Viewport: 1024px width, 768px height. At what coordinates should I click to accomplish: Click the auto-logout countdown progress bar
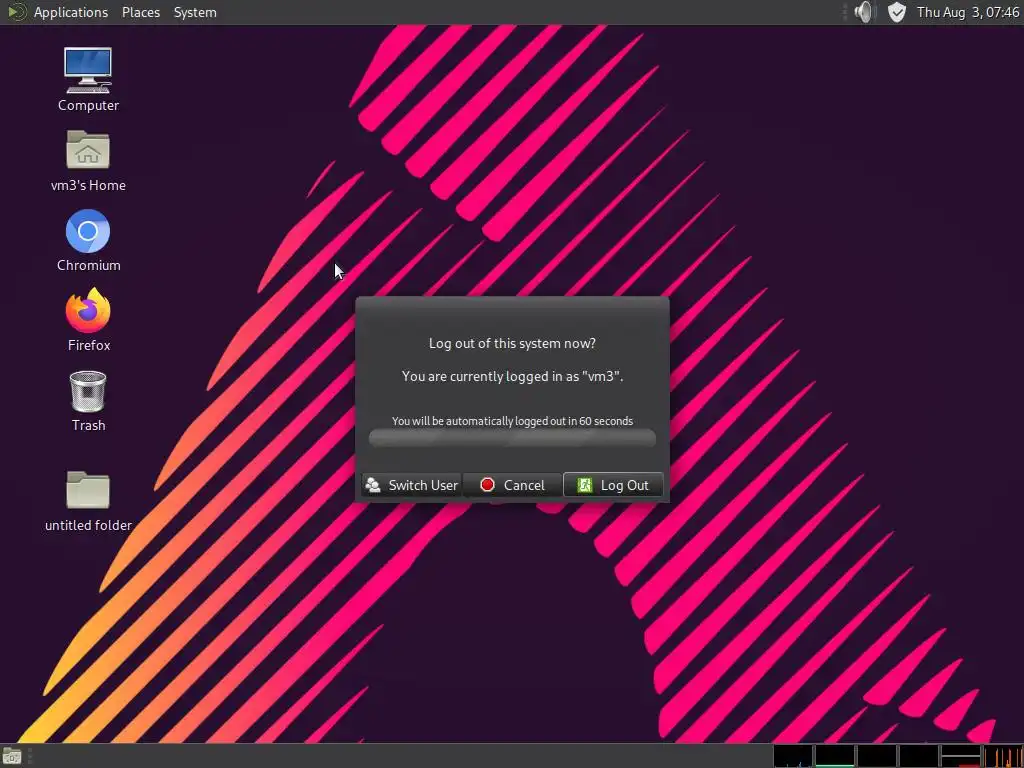tap(512, 438)
